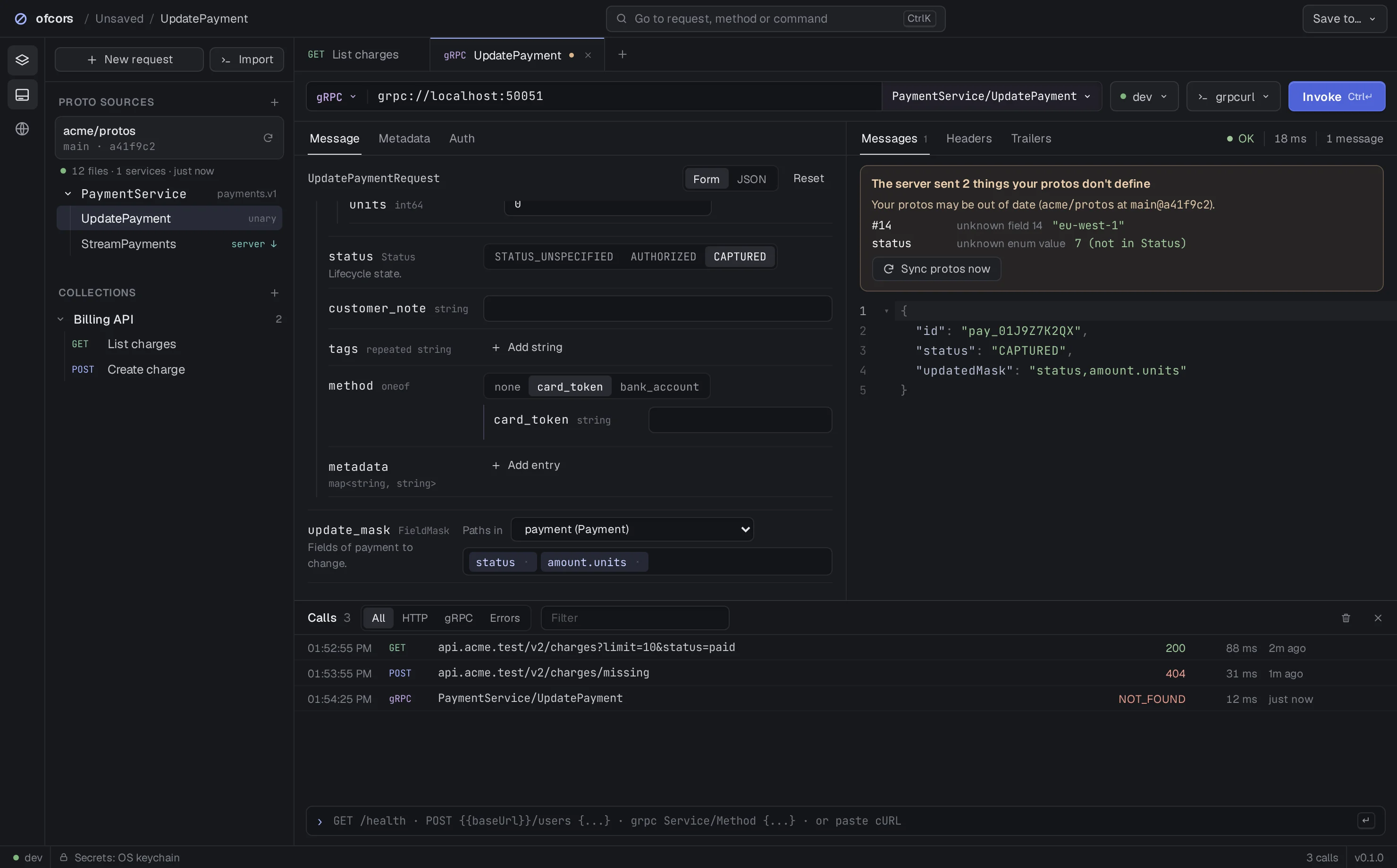Toggle the bottom panel sidebar icon

(22, 95)
